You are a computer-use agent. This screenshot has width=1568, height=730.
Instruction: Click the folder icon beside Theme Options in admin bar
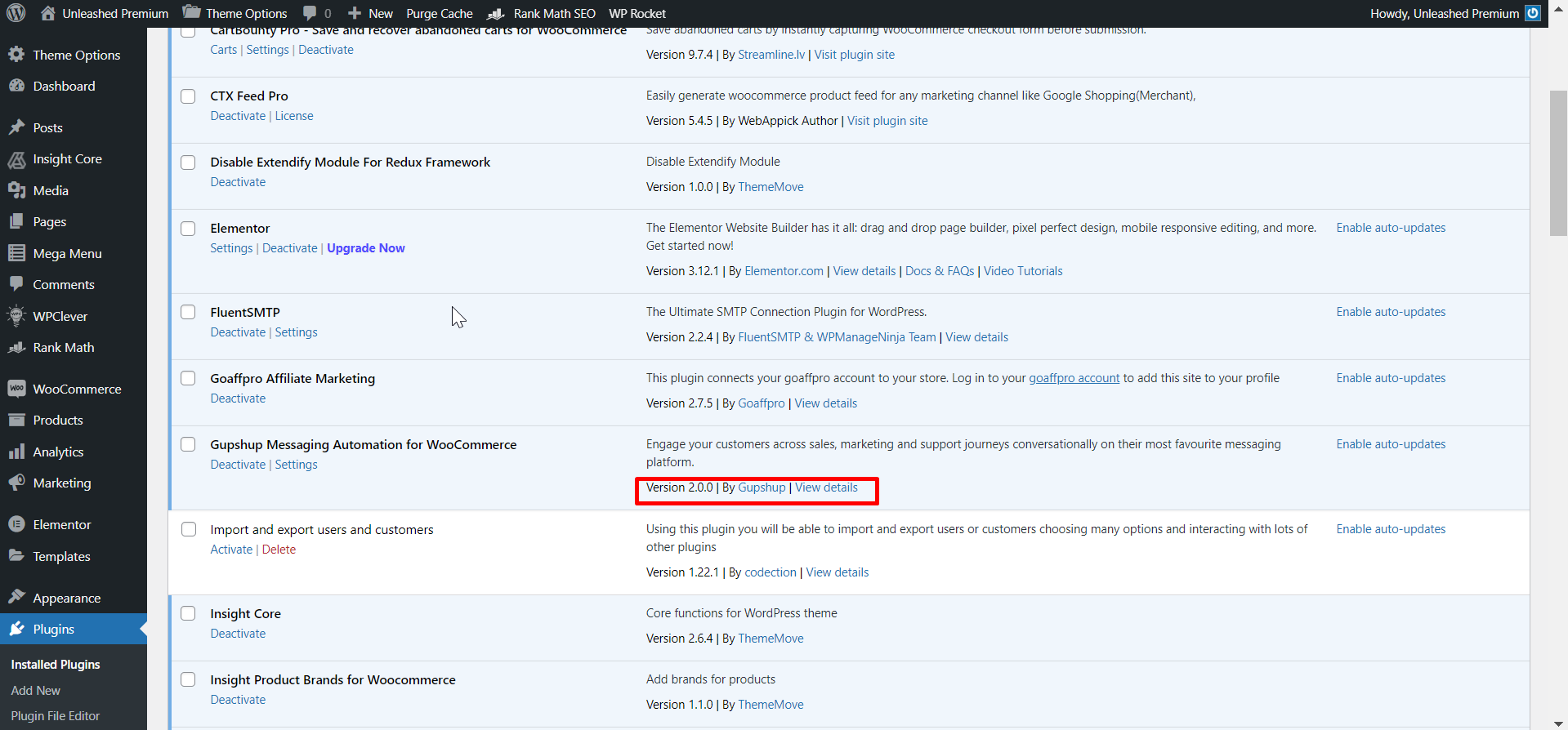click(191, 13)
